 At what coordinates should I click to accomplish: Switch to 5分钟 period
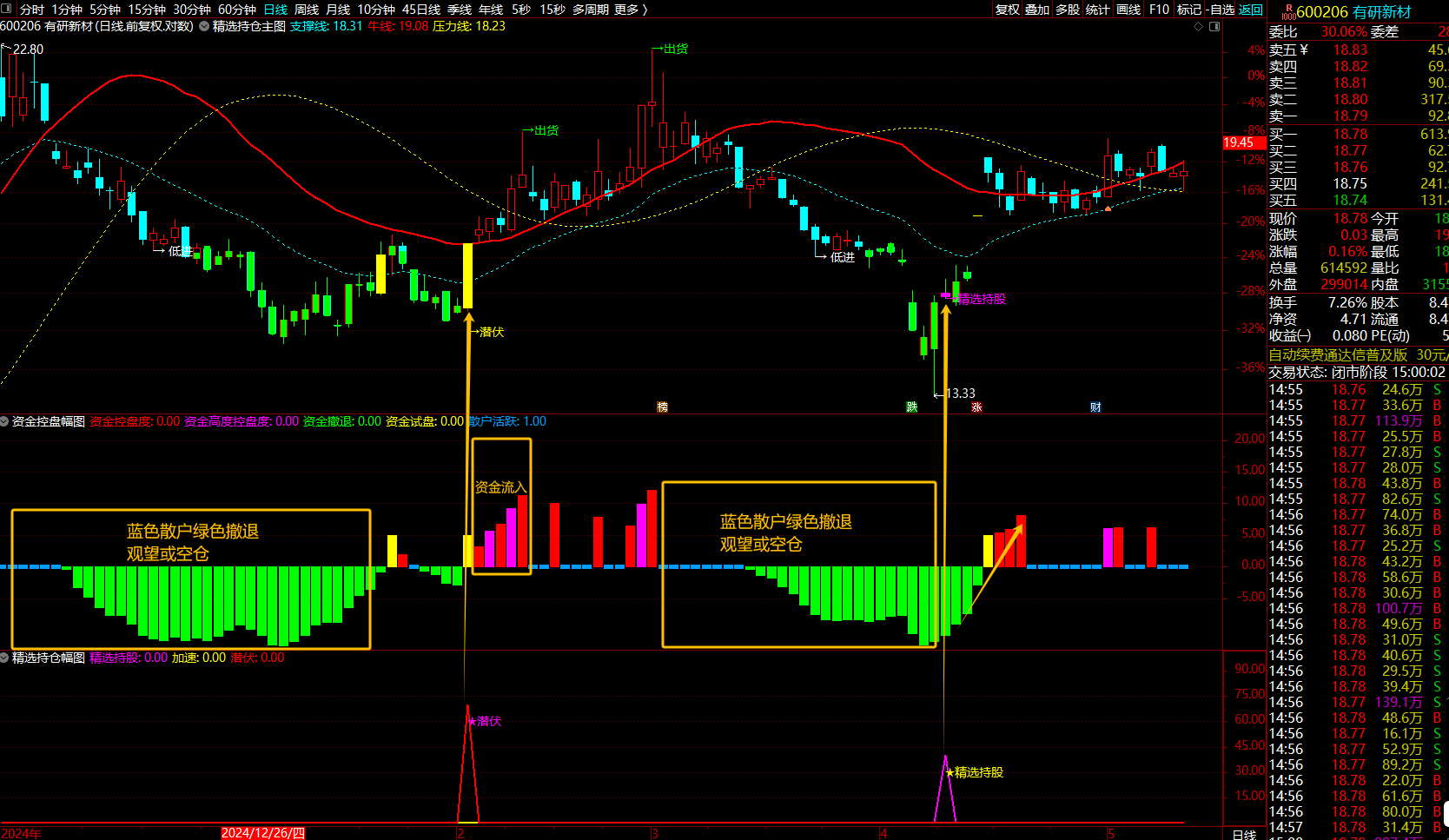pyautogui.click(x=105, y=10)
